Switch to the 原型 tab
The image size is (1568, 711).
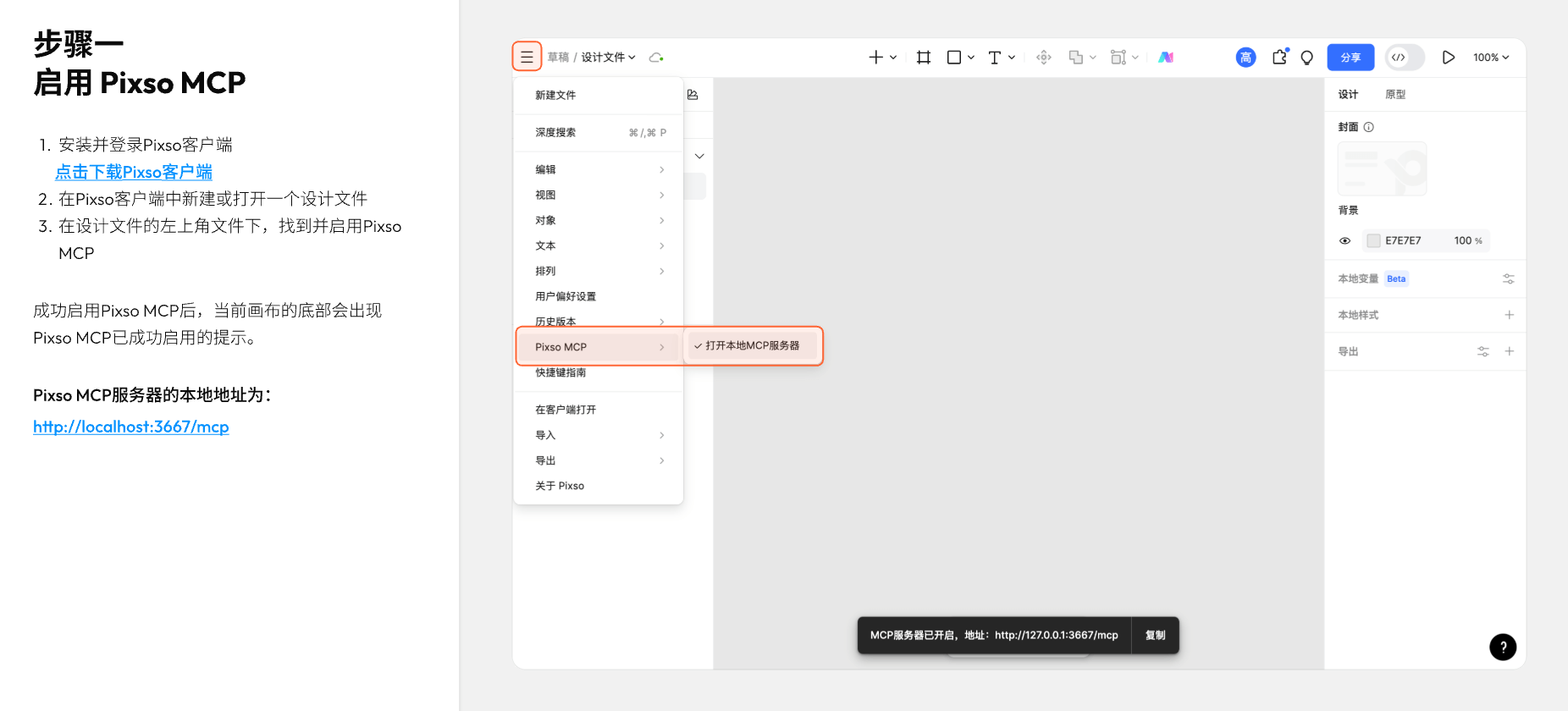coord(1394,94)
